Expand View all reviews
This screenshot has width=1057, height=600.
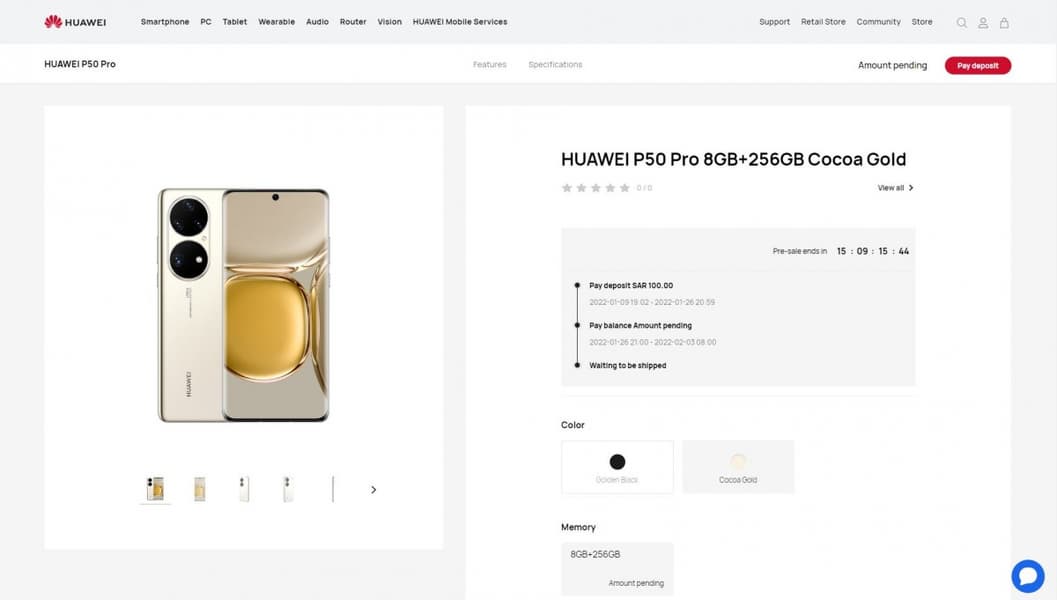tap(895, 188)
